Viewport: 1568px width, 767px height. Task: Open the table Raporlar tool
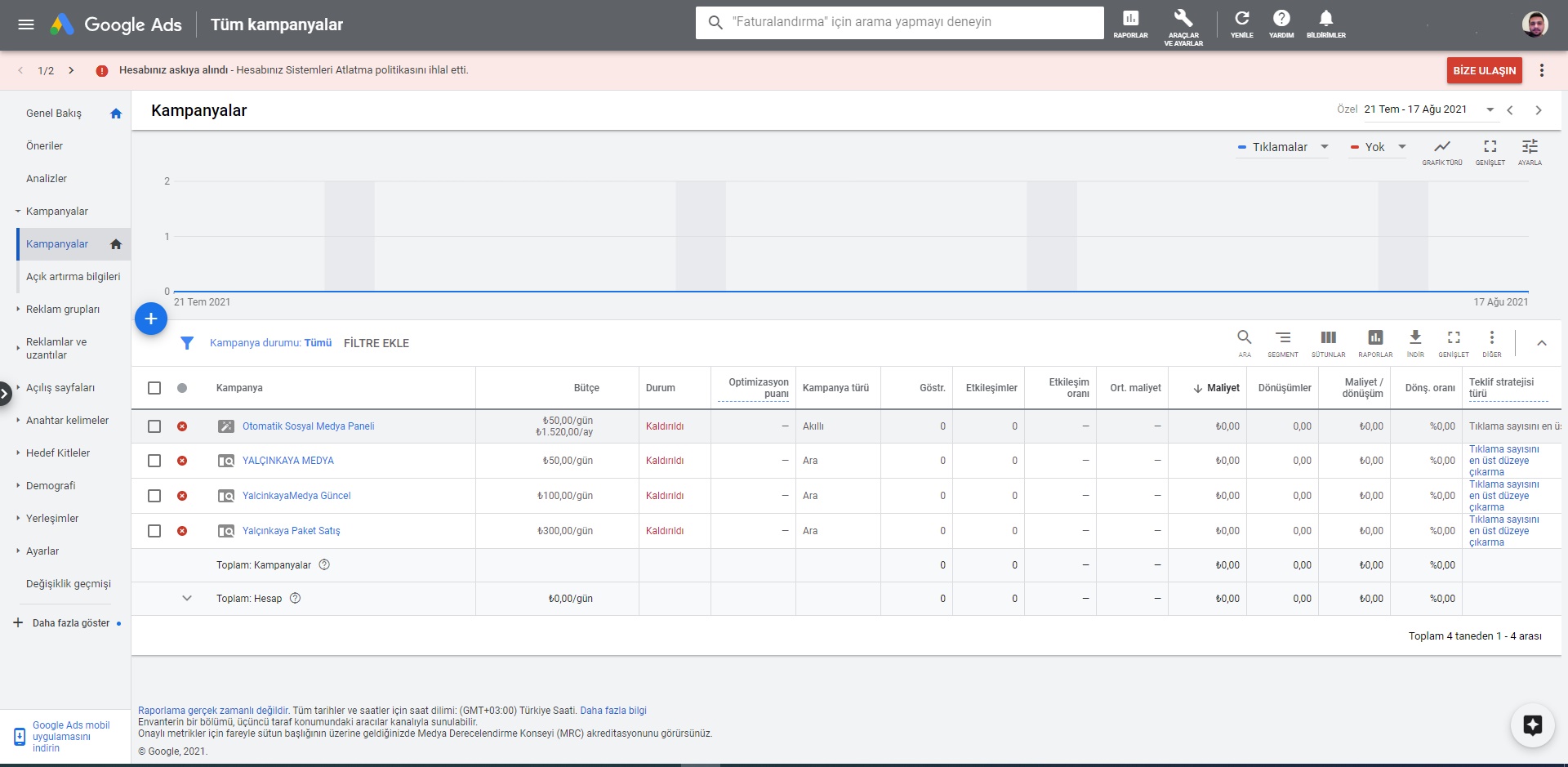click(x=1375, y=343)
